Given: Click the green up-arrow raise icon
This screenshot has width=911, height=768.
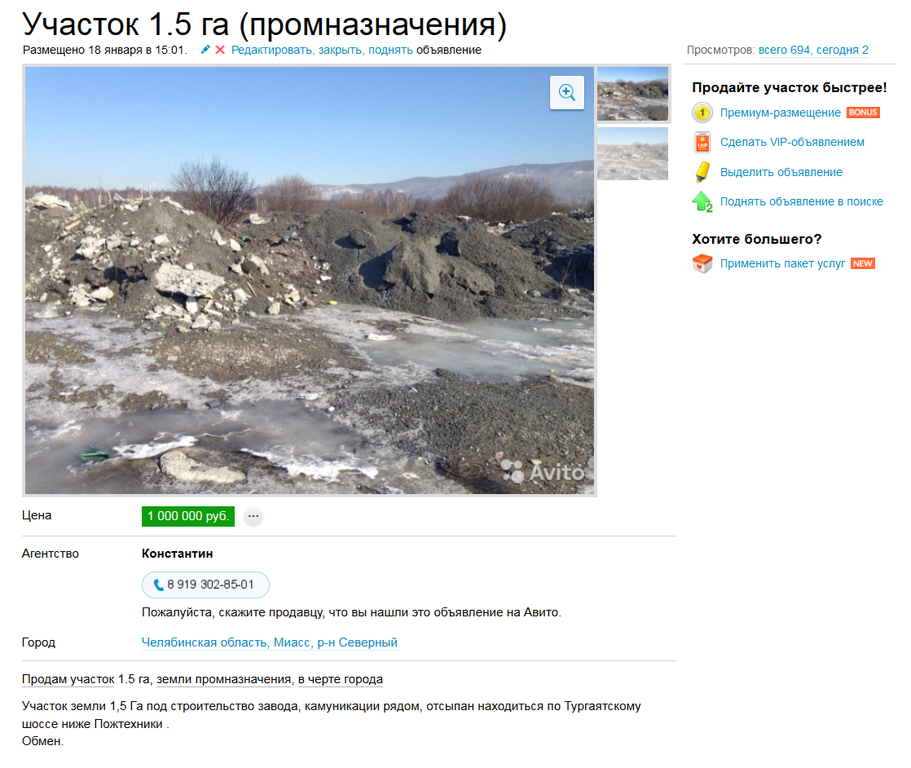Looking at the screenshot, I should pos(702,202).
